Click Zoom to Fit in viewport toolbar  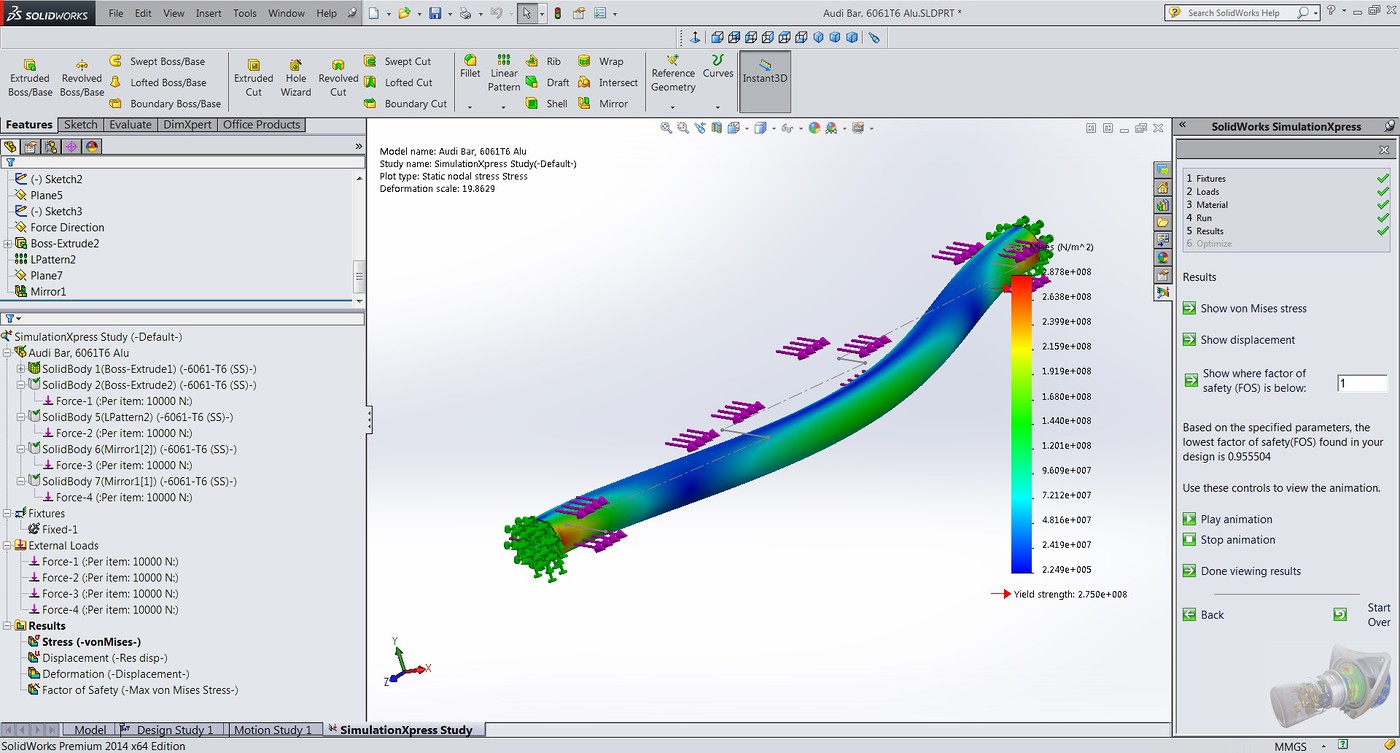667,128
